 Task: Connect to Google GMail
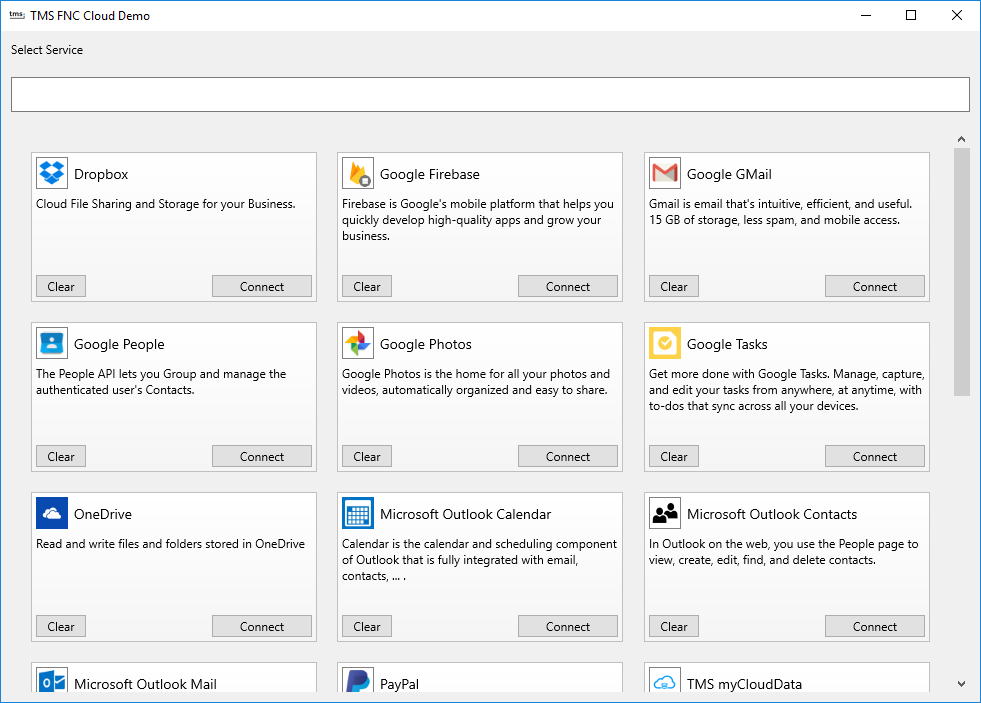coord(875,286)
